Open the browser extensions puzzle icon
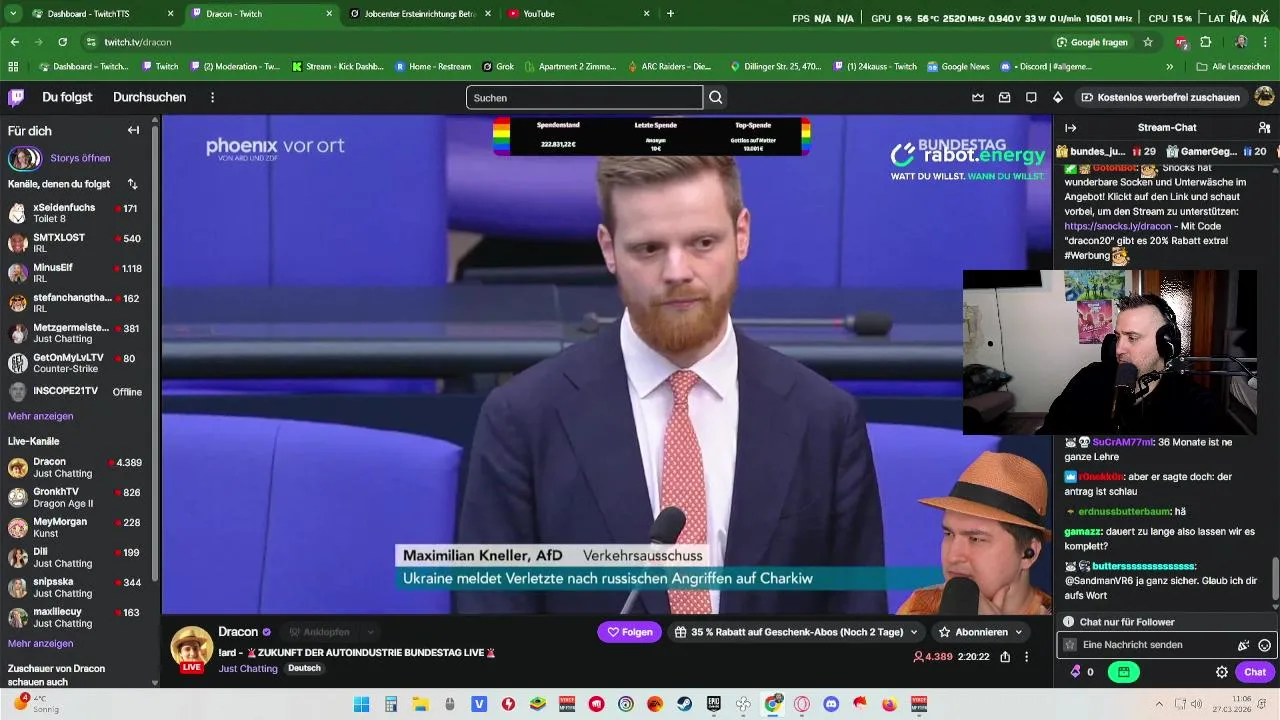 click(1205, 42)
